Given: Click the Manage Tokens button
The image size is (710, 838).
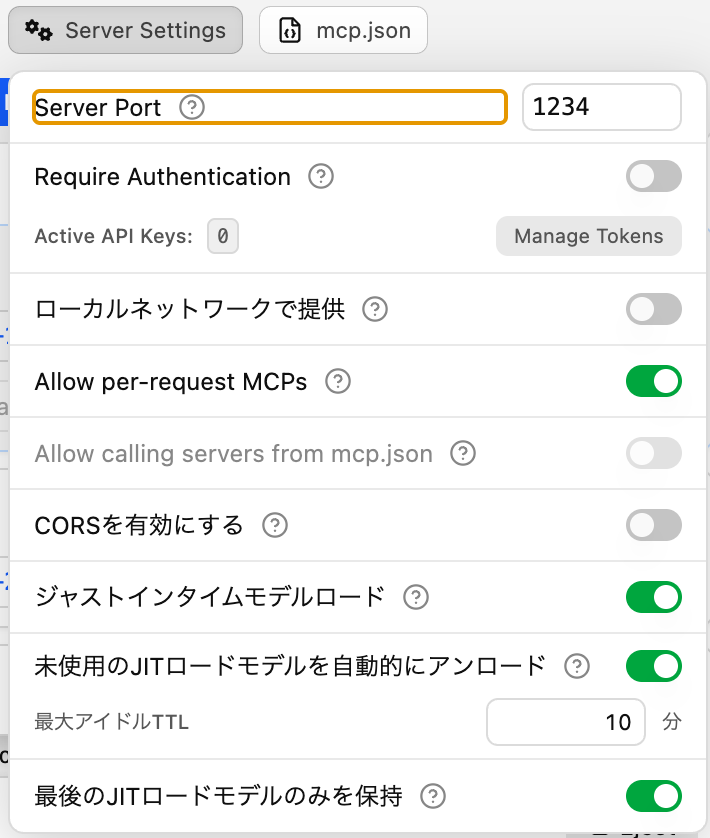Looking at the screenshot, I should tap(588, 236).
